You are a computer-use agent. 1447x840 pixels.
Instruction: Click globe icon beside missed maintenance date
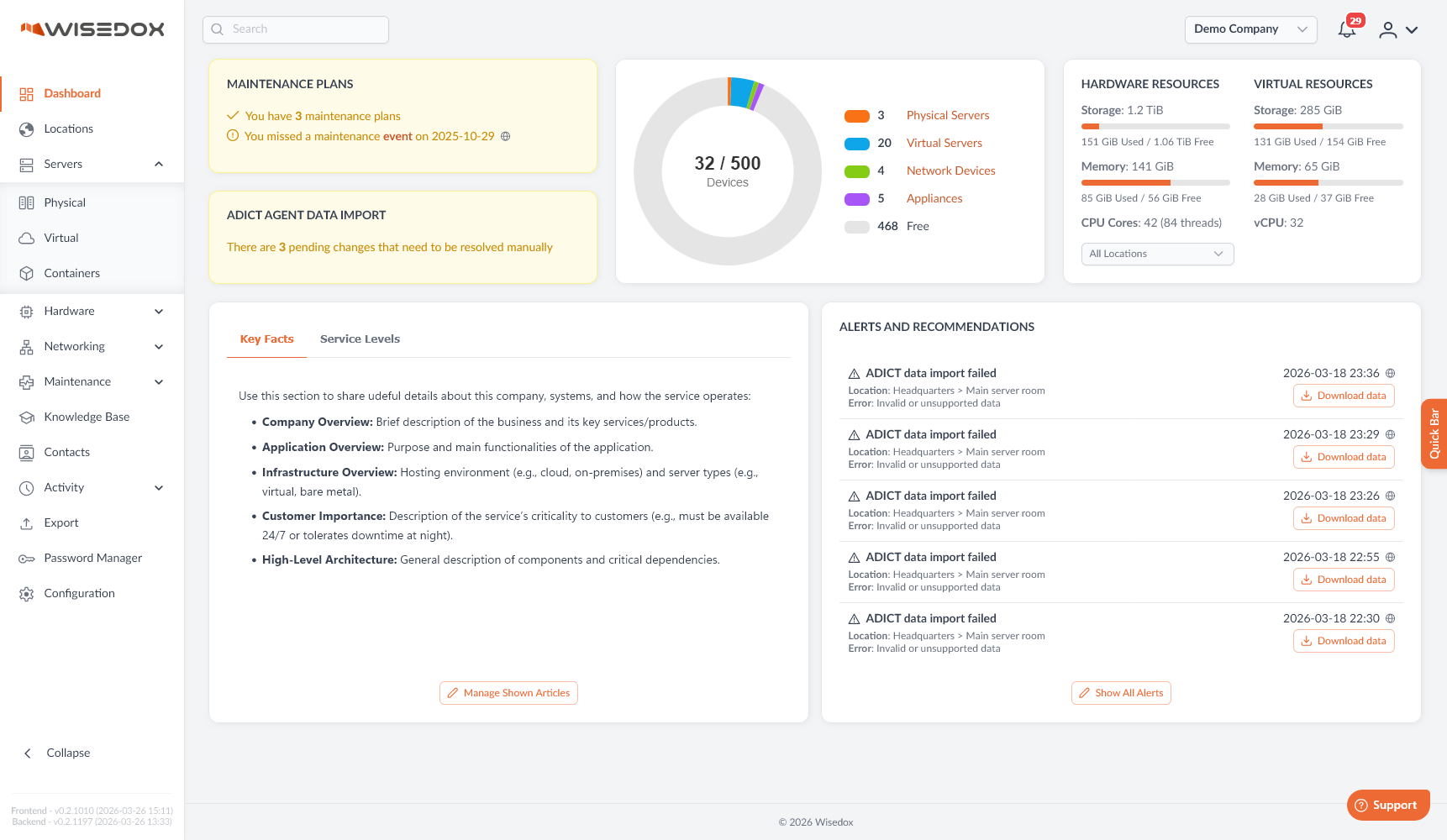(x=506, y=137)
